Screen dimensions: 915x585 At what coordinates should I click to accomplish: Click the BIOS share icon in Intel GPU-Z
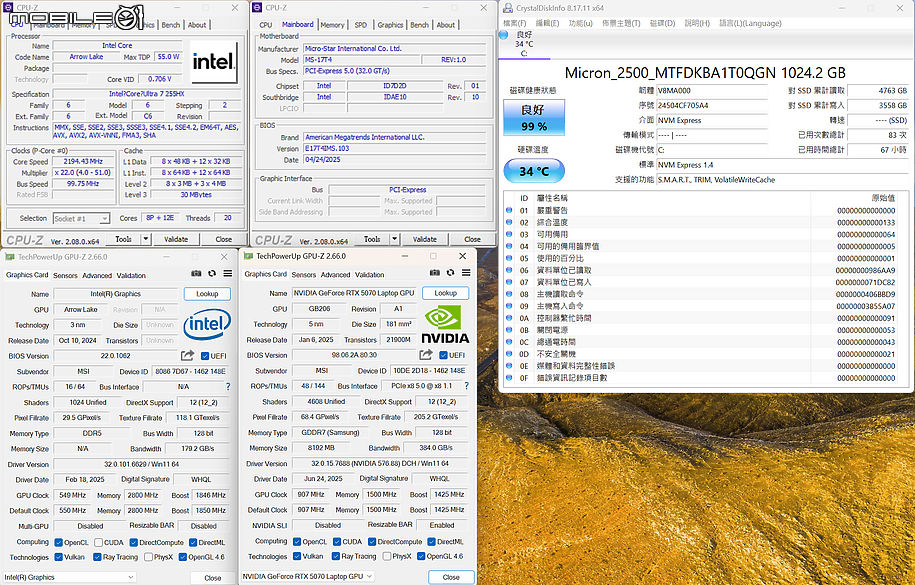click(x=187, y=356)
